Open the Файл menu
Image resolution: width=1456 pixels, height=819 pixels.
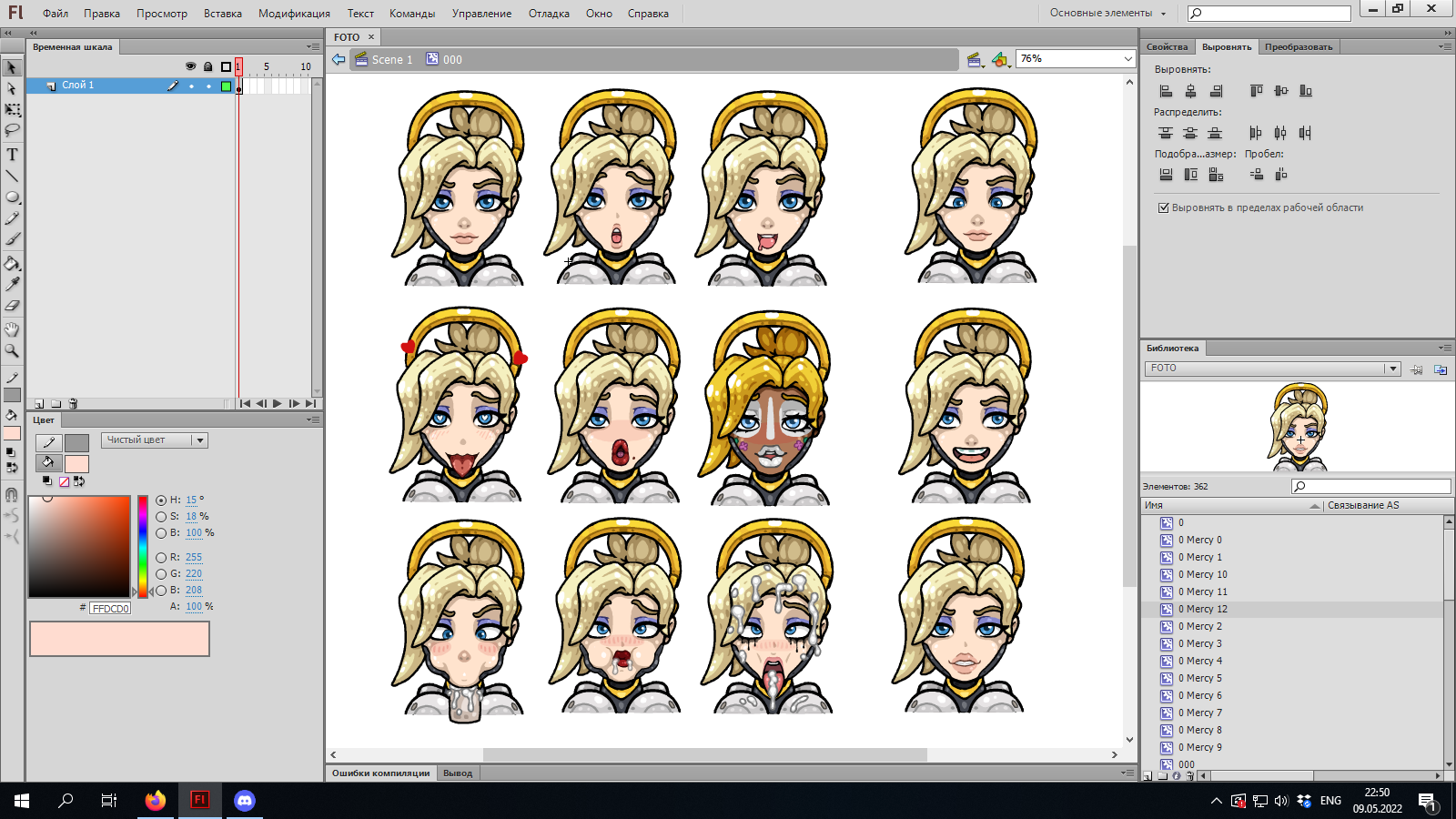(x=56, y=14)
